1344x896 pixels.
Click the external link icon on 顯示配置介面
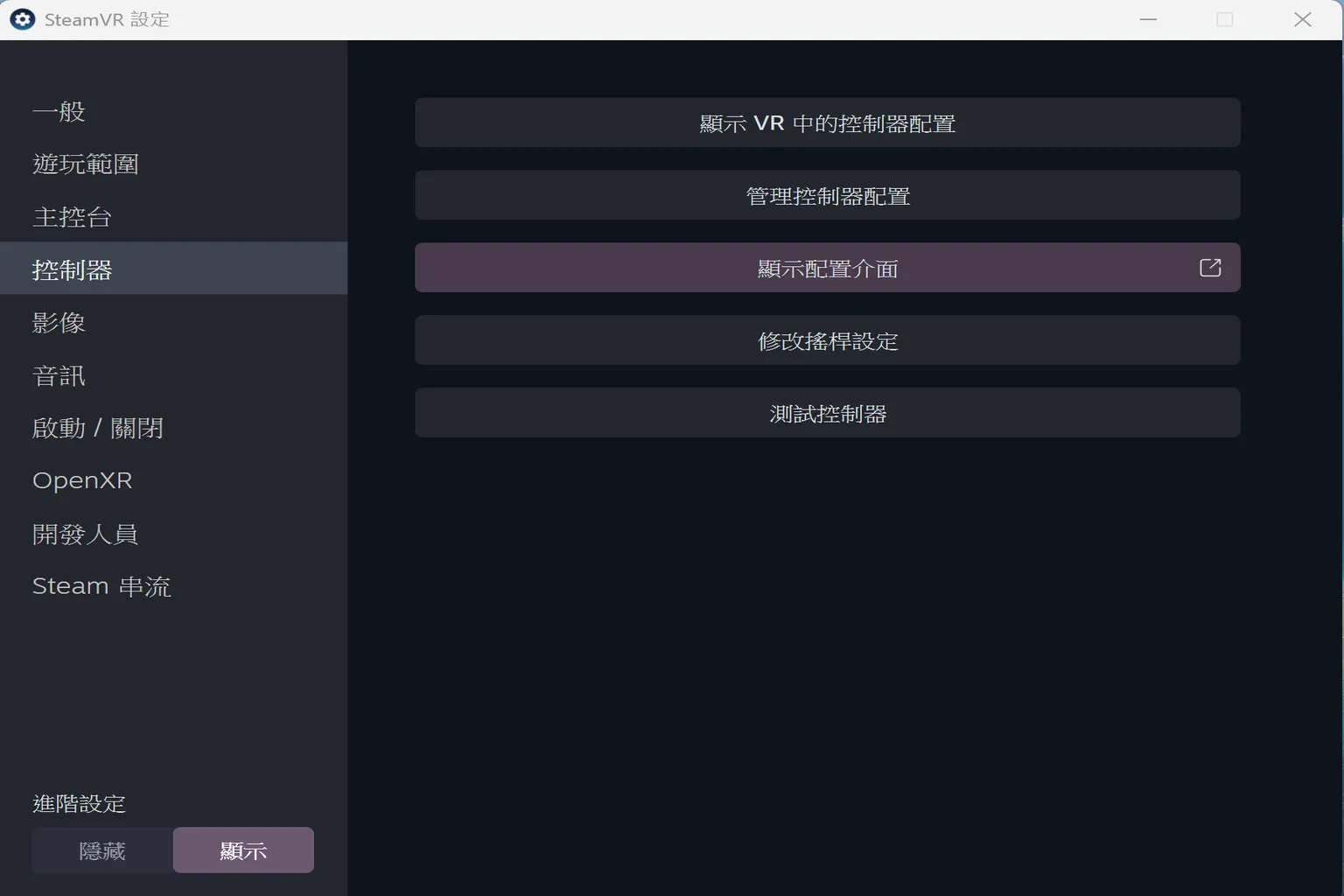[x=1209, y=268]
